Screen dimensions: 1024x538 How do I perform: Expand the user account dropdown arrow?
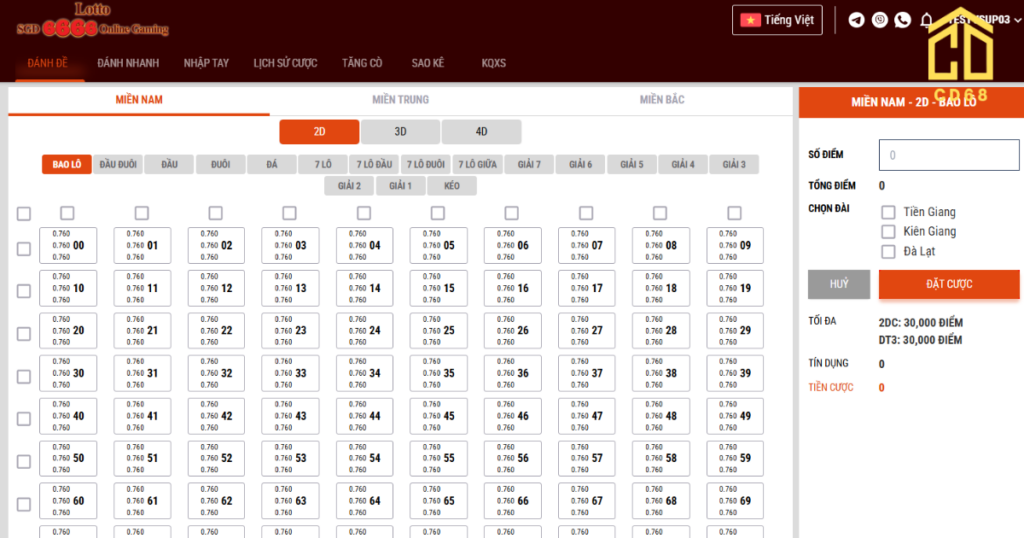[x=1017, y=20]
